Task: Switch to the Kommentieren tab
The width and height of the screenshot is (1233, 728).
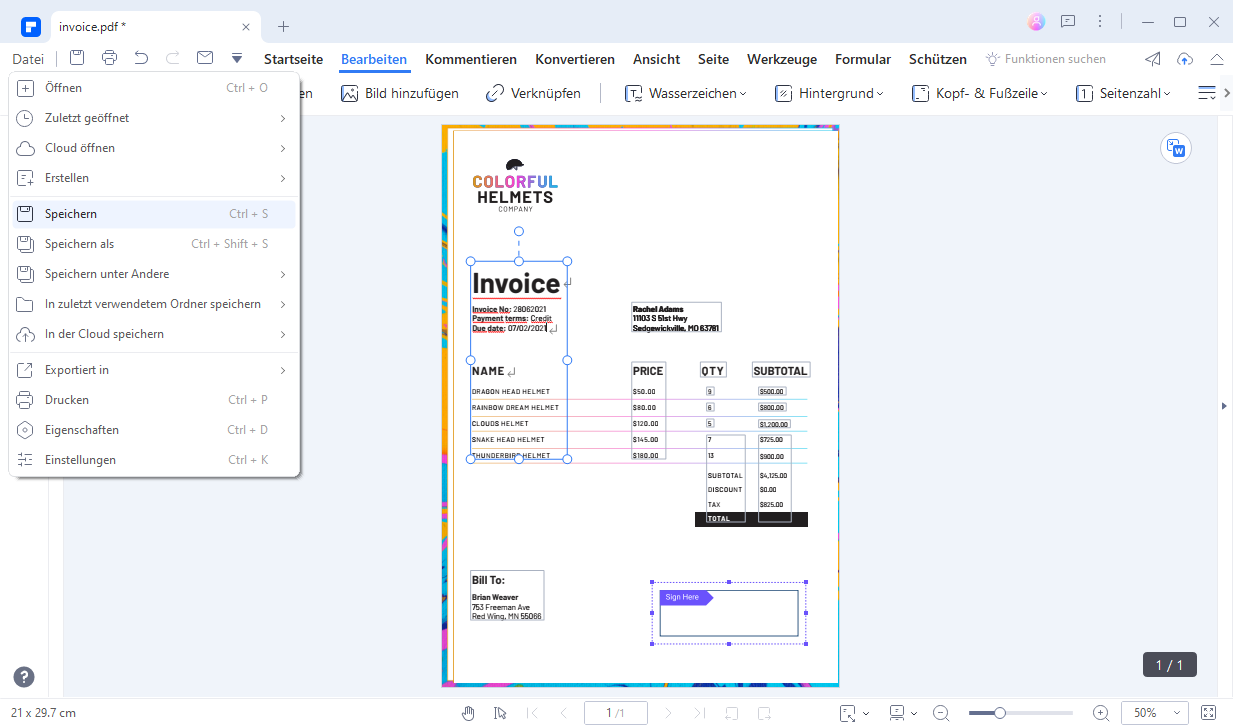Action: (471, 59)
